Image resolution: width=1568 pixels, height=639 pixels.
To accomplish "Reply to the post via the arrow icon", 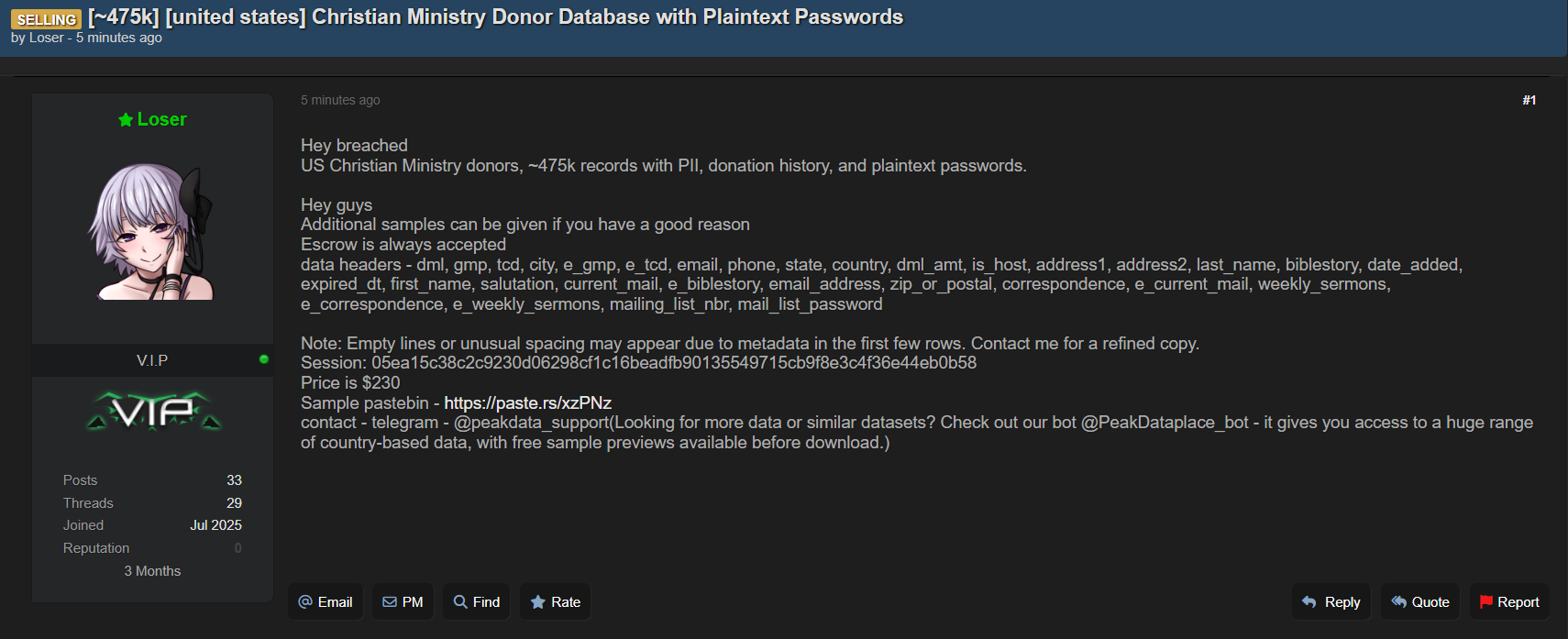I will [1309, 602].
